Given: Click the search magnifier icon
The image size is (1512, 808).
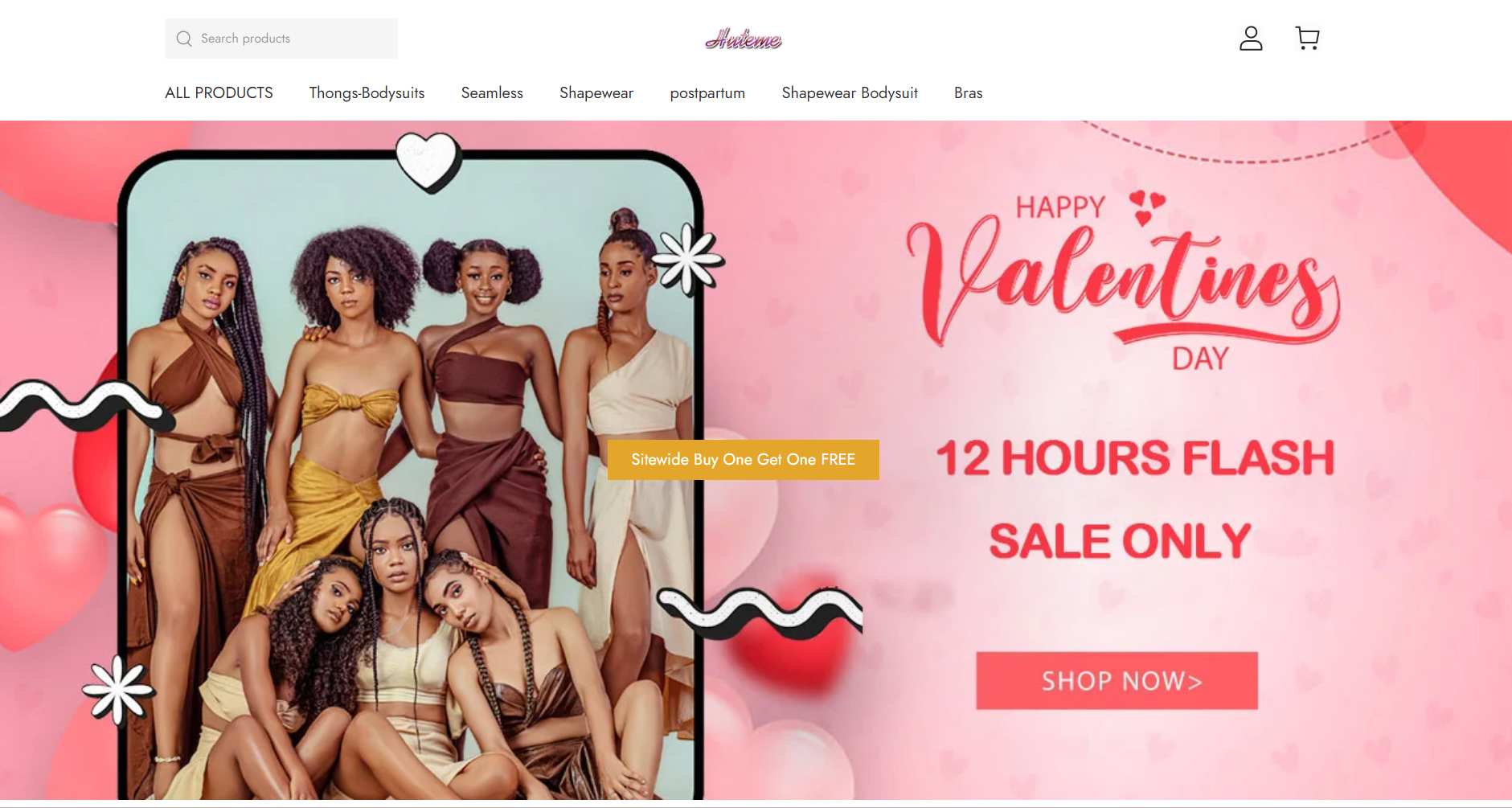Looking at the screenshot, I should 184,39.
